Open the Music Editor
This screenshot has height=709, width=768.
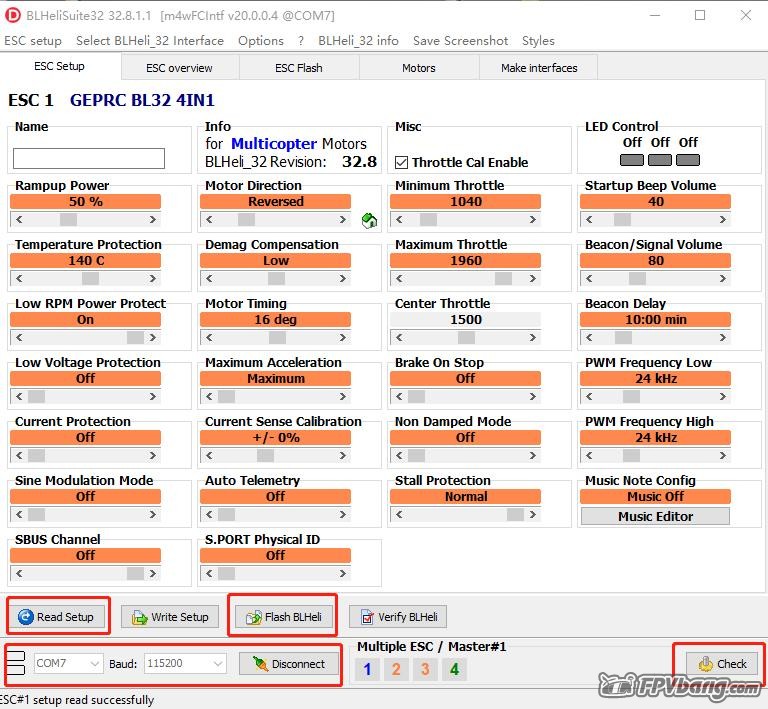coord(655,516)
